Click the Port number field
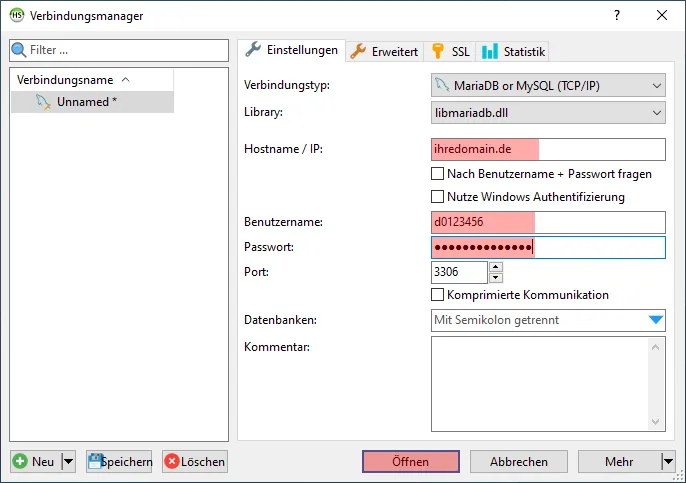The image size is (686, 483). click(459, 272)
